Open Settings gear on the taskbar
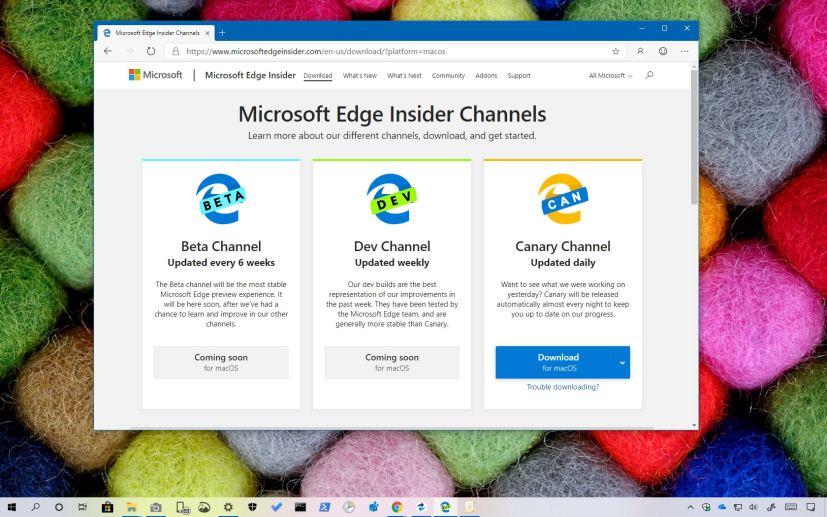Screen dimensions: 827x517 [x=228, y=508]
